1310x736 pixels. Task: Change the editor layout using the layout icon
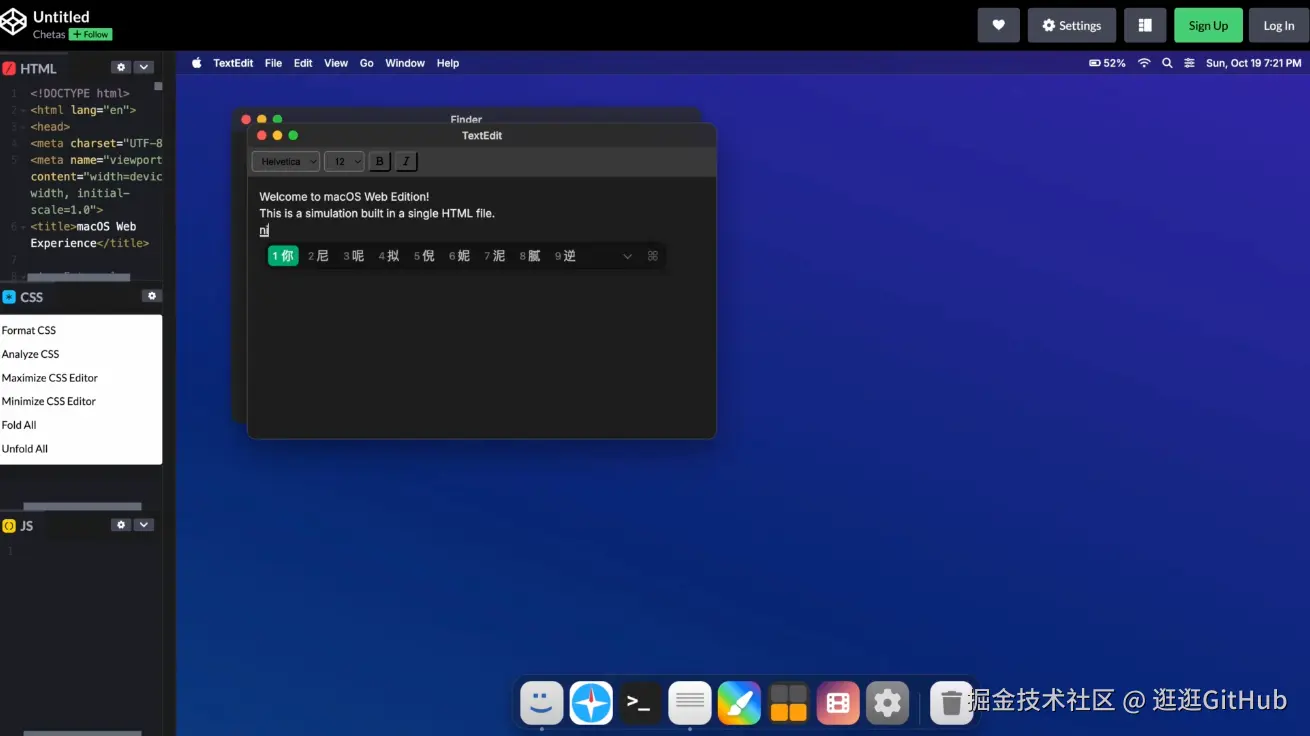point(1145,26)
